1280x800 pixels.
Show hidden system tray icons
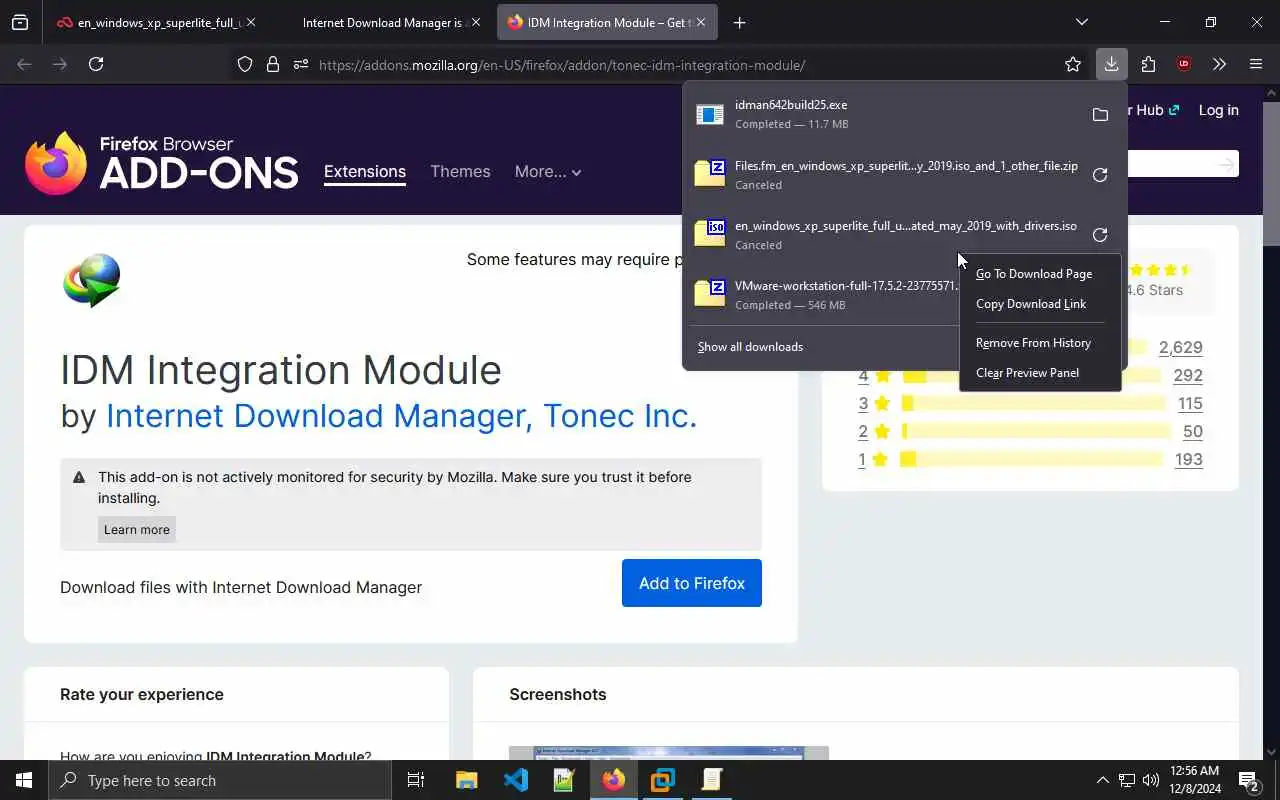click(1103, 780)
